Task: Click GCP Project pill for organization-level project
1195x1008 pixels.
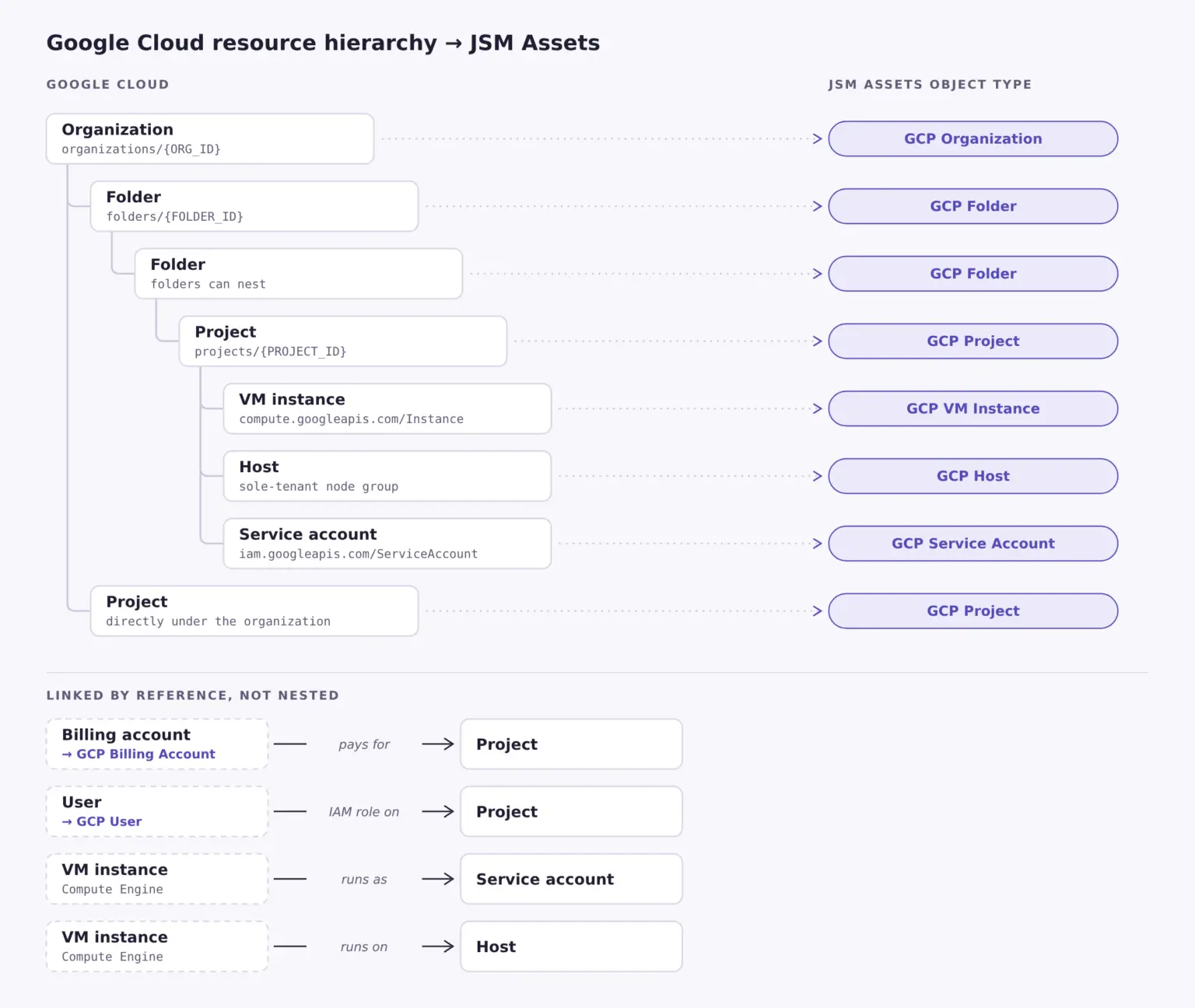Action: (973, 611)
